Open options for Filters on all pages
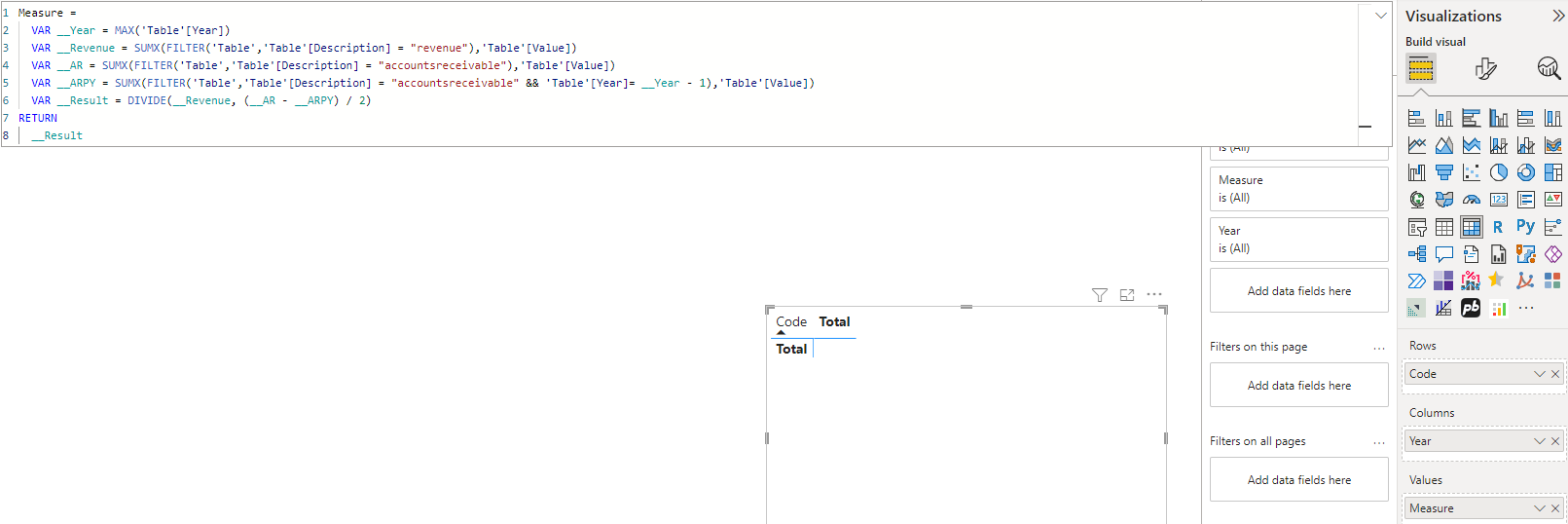 pos(1379,442)
